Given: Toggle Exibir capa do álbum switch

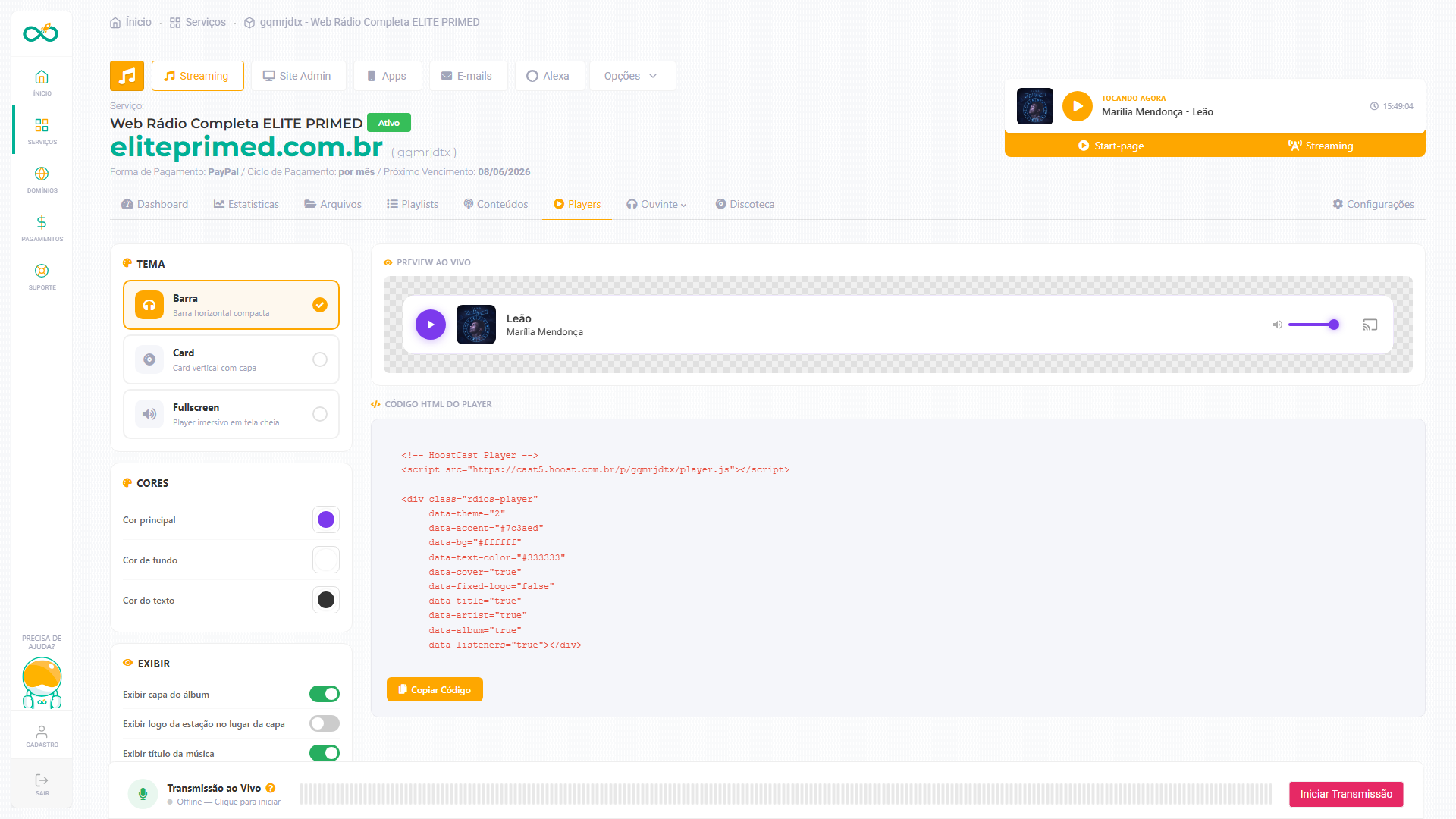Looking at the screenshot, I should tap(325, 694).
